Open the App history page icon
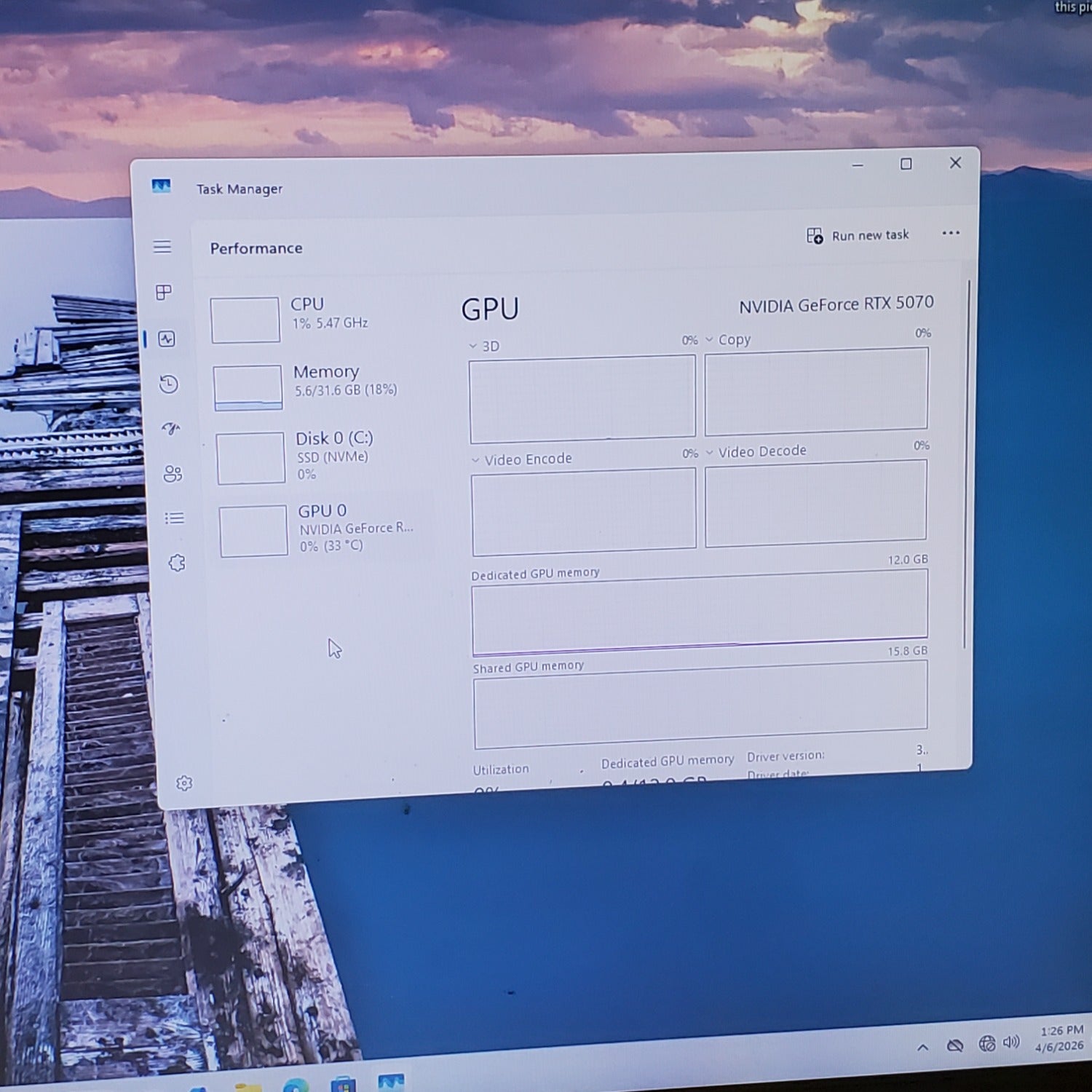Viewport: 1092px width, 1092px height. (x=169, y=384)
